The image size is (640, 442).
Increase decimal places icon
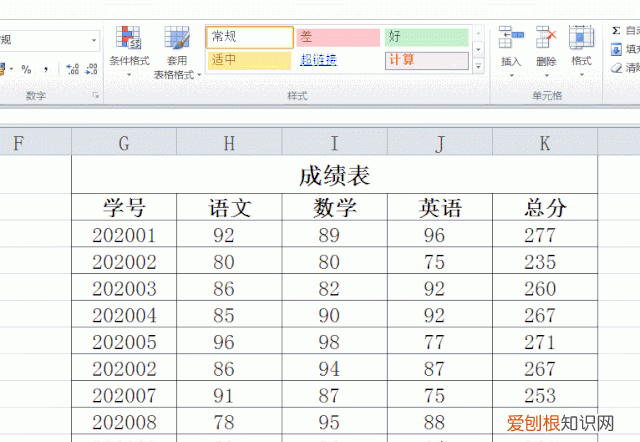[x=72, y=69]
